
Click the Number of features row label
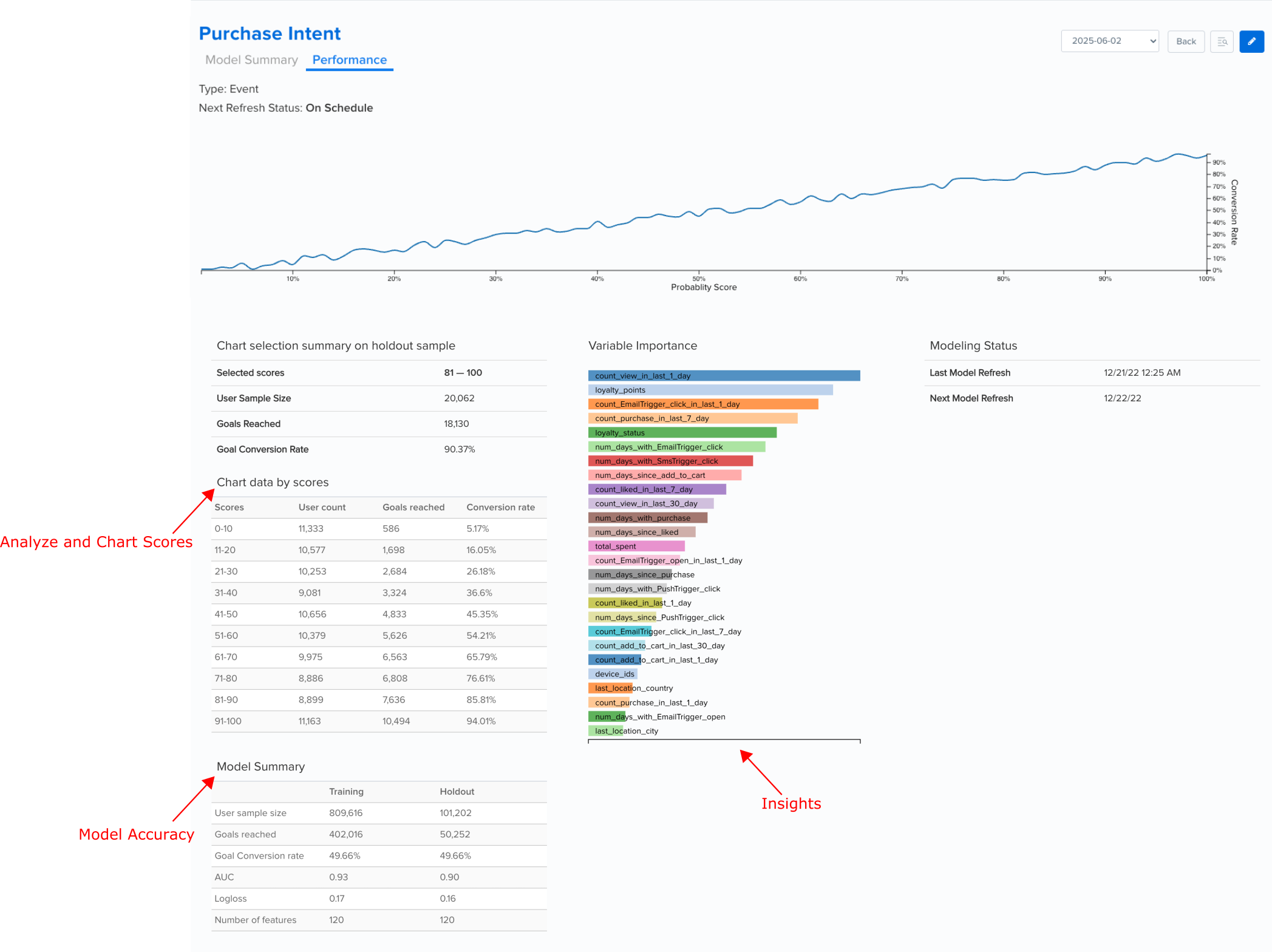[x=256, y=920]
